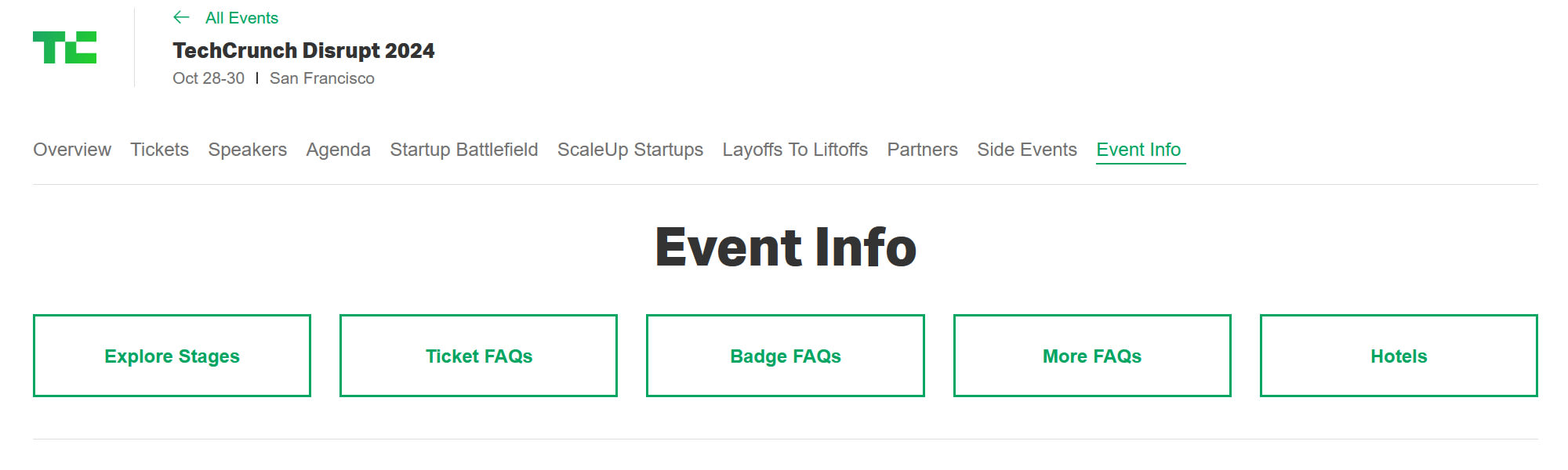Screen dimensions: 1568x470
Task: Click the Explore Stages button
Action: (172, 355)
